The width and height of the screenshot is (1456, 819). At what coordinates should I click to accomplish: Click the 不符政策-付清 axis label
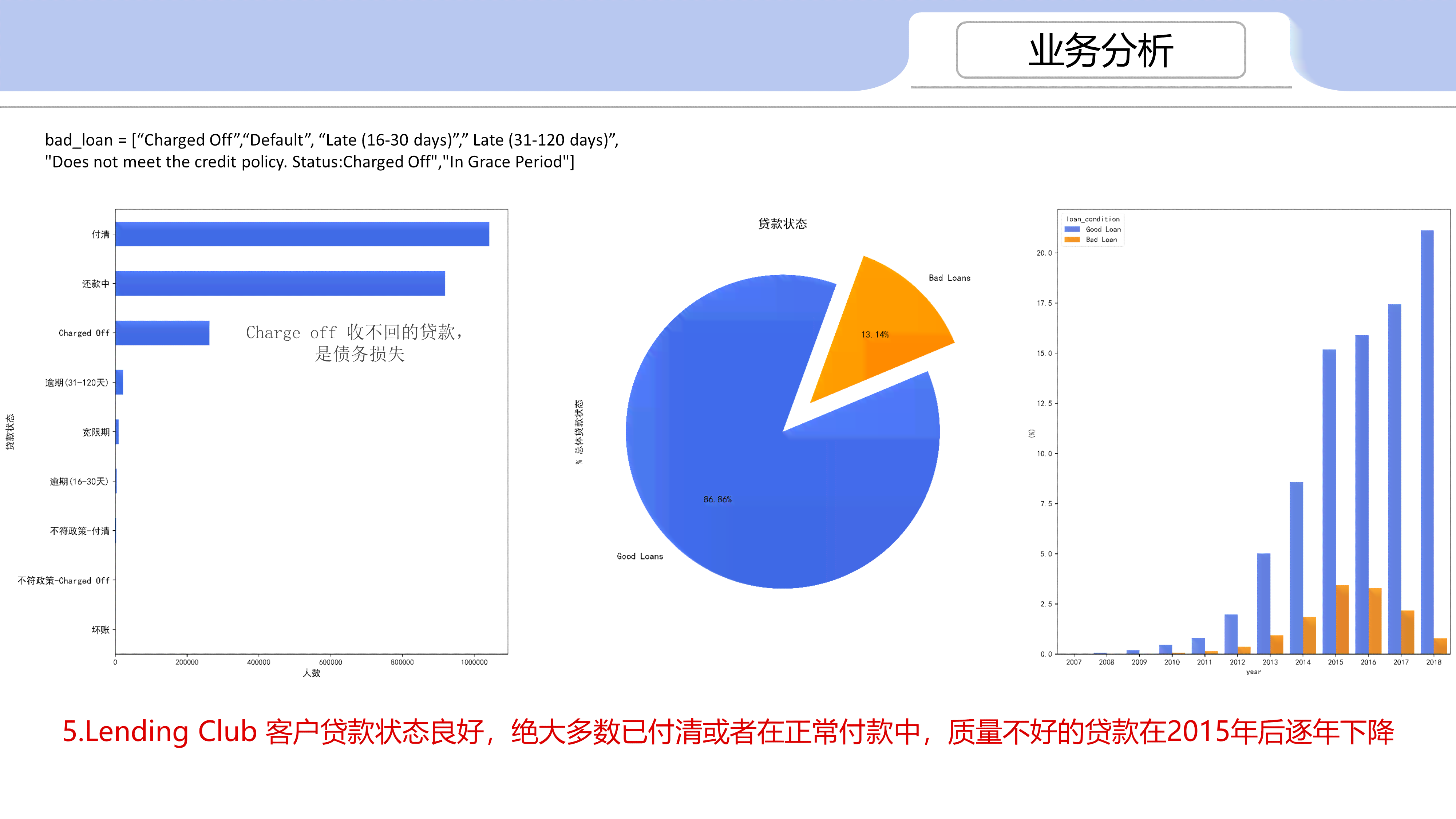tap(80, 531)
